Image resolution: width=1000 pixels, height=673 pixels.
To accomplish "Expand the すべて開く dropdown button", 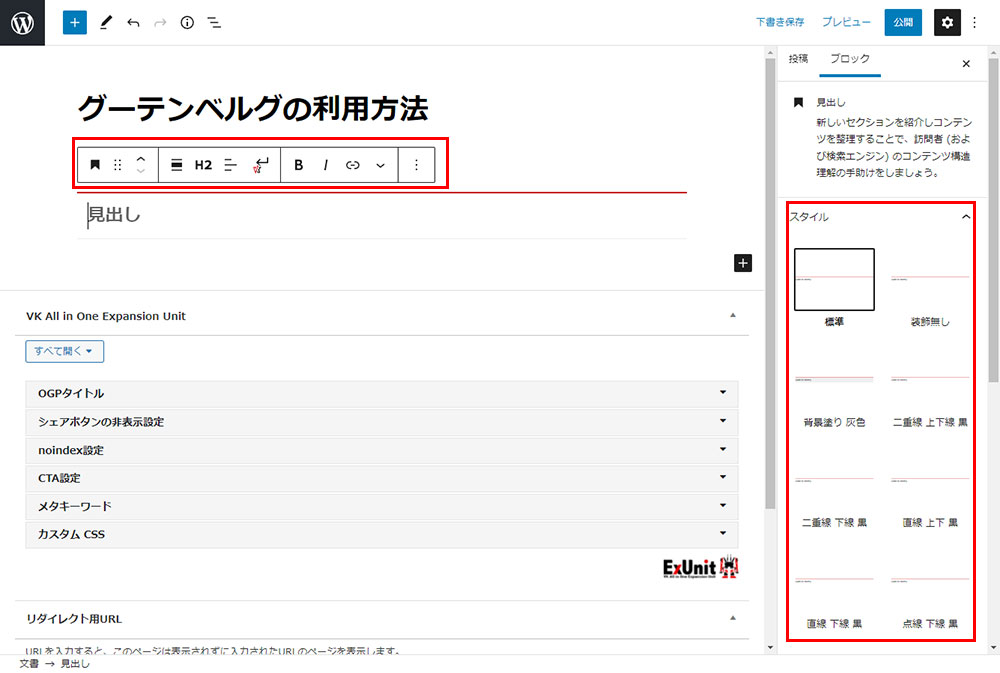I will 65,351.
